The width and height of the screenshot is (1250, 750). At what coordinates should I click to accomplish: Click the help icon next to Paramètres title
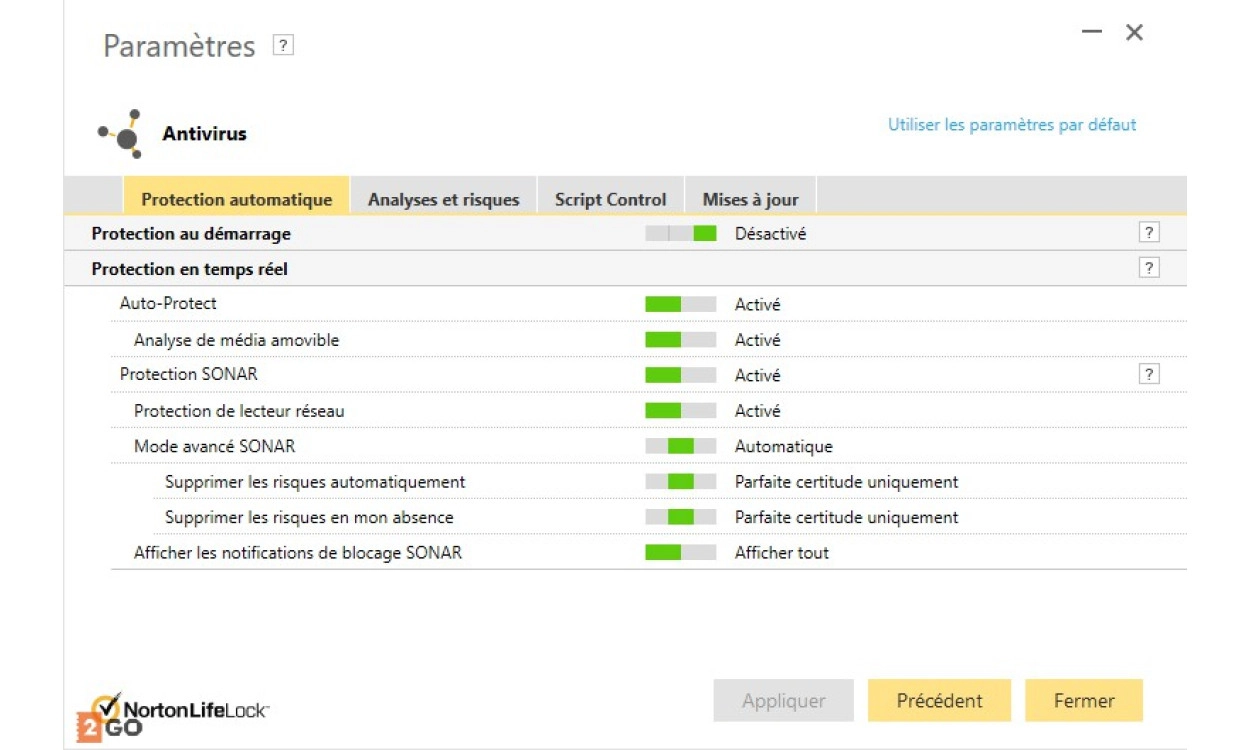click(283, 46)
